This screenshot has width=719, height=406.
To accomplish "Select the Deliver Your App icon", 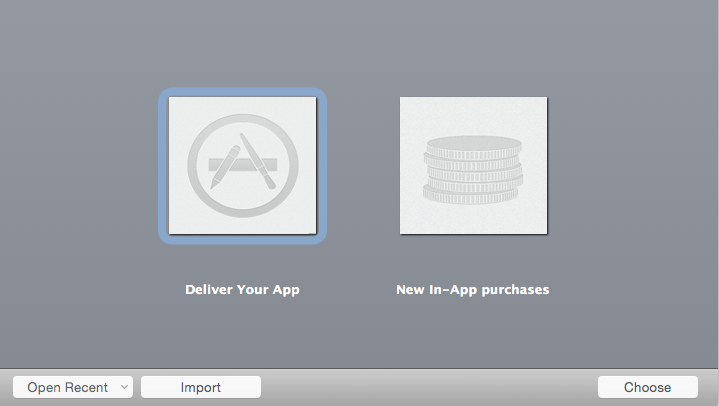I will point(243,166).
